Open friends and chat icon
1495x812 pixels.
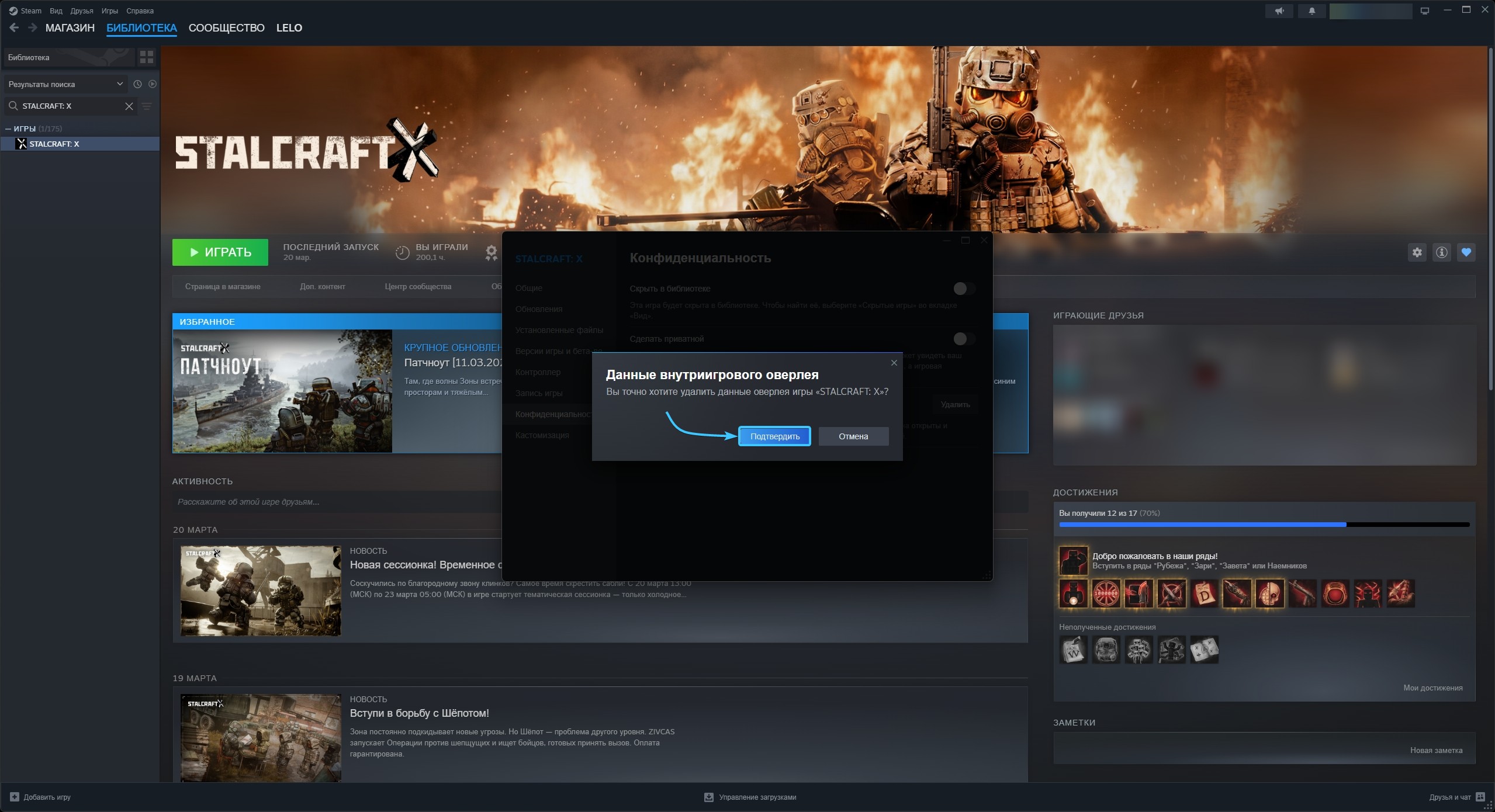click(1480, 797)
